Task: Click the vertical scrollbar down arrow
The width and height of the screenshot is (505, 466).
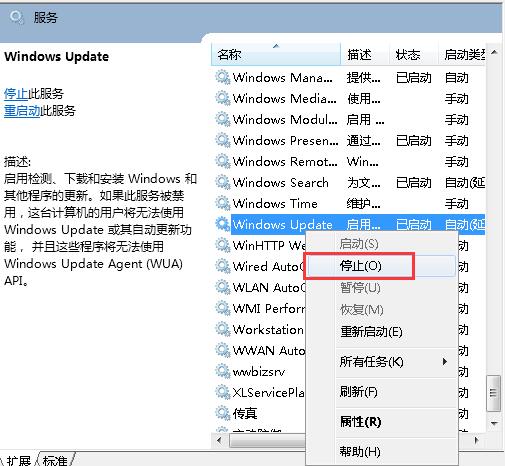Action: click(494, 423)
